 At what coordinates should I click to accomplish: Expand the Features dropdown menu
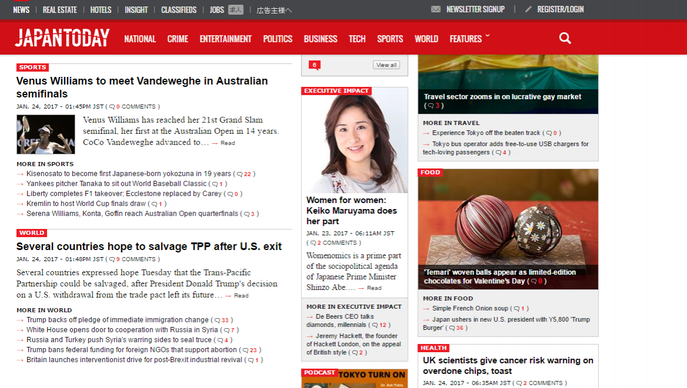pyautogui.click(x=469, y=39)
